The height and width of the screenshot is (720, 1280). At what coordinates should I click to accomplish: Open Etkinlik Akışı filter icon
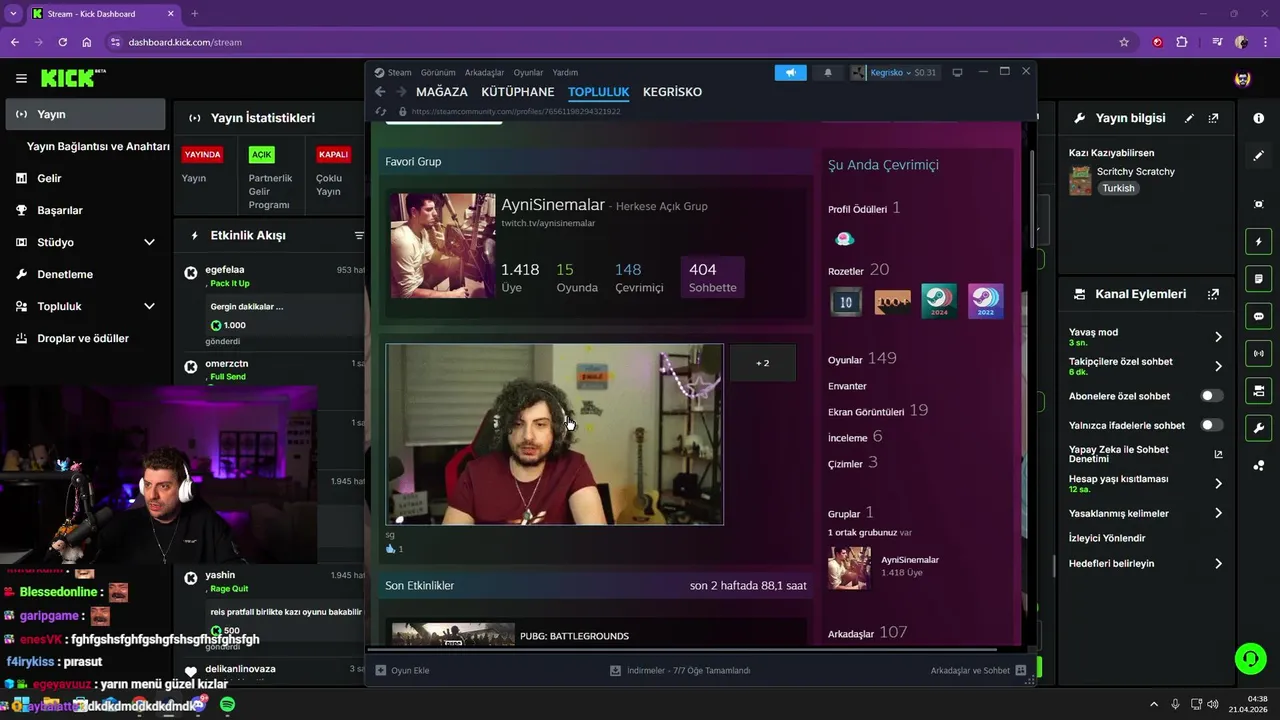[x=359, y=236]
